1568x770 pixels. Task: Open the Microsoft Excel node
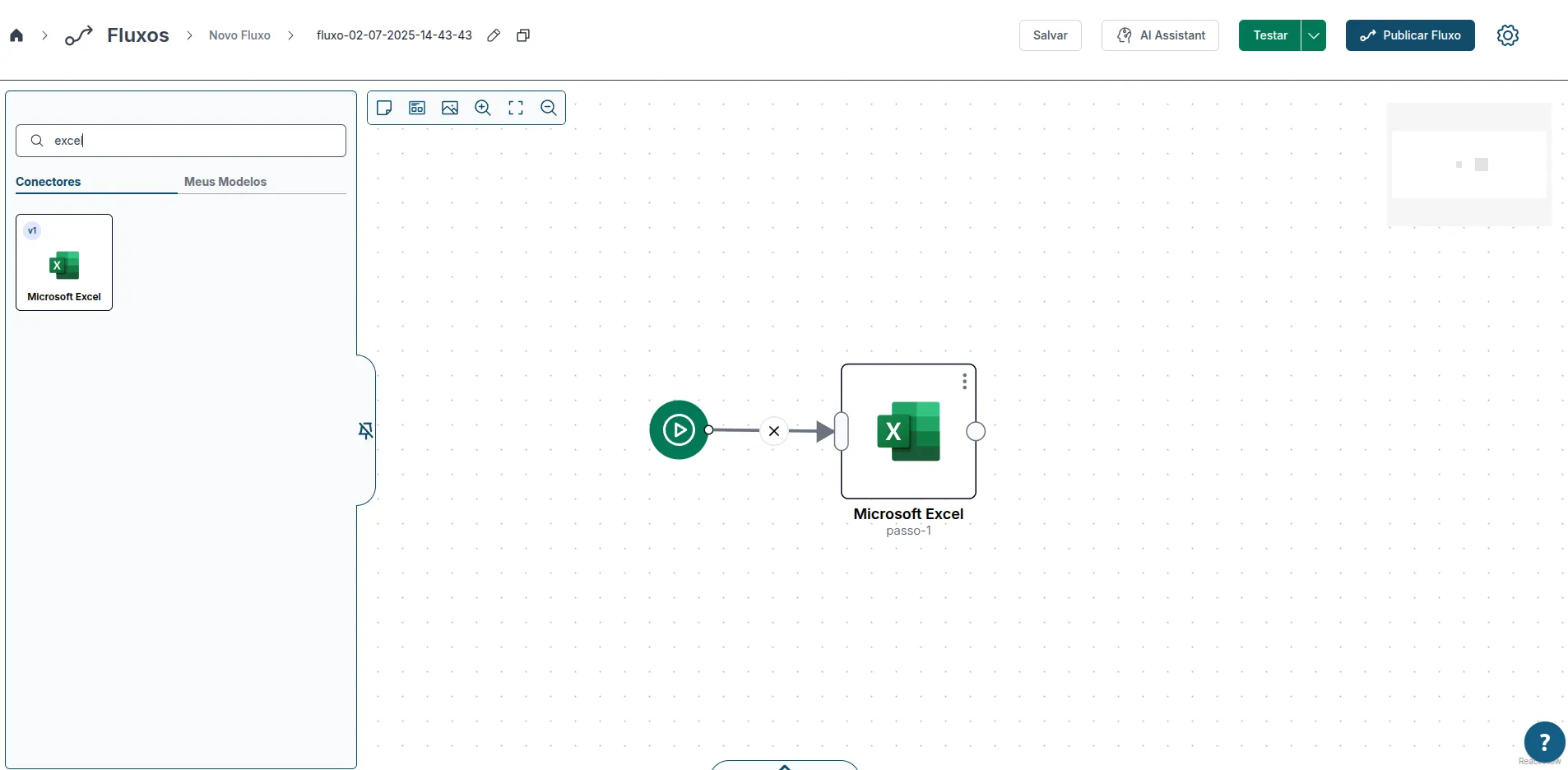coord(908,431)
